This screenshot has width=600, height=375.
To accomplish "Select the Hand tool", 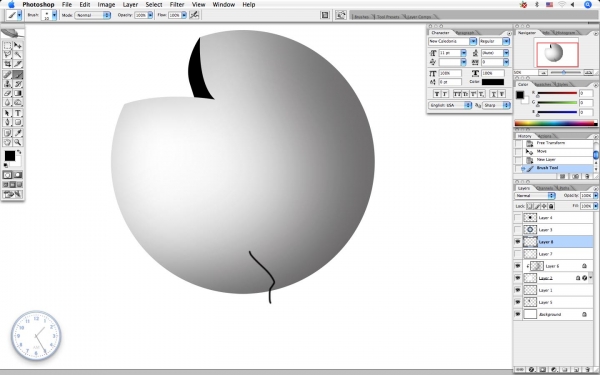I will click(x=7, y=142).
